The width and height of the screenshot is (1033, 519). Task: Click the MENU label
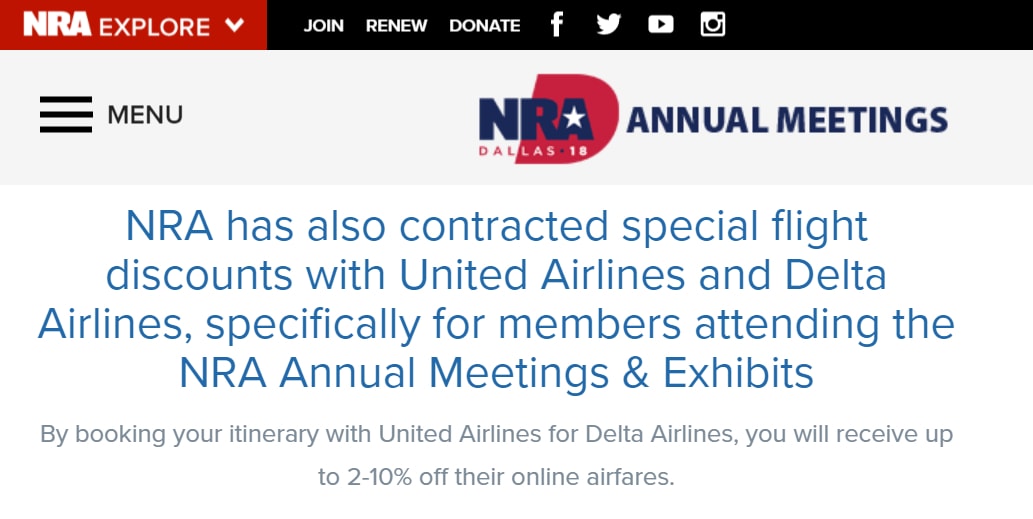tap(145, 115)
